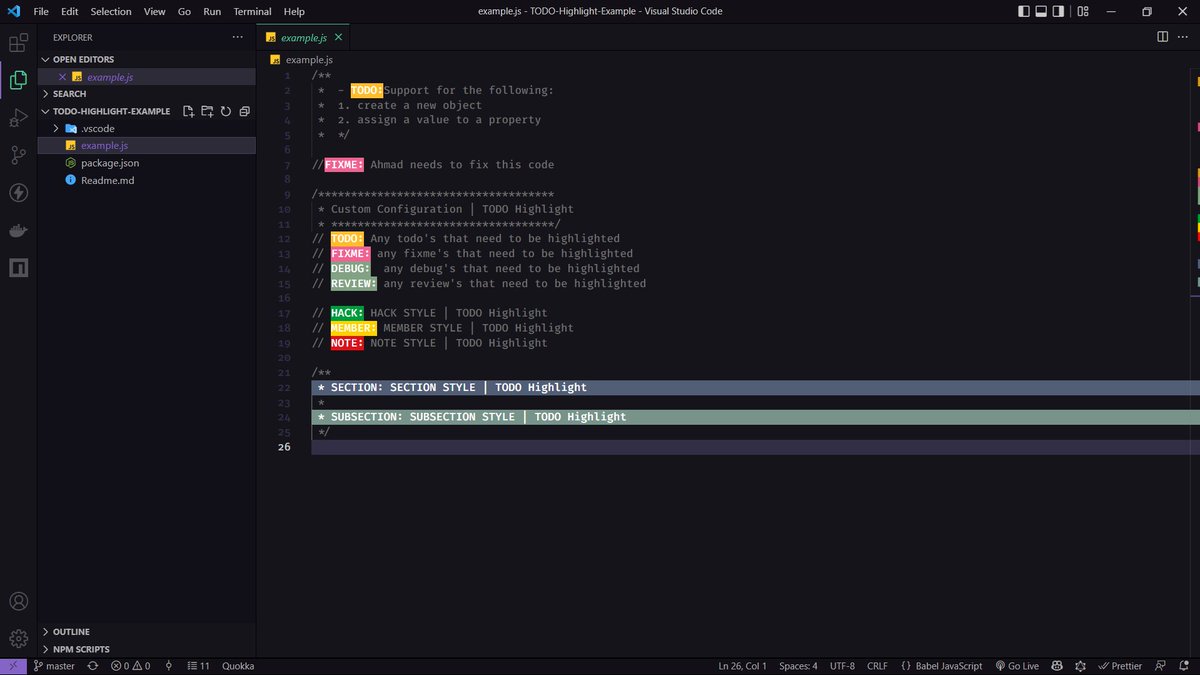Image resolution: width=1200 pixels, height=675 pixels.
Task: Click the highlighted SECTION line 22
Action: point(755,387)
